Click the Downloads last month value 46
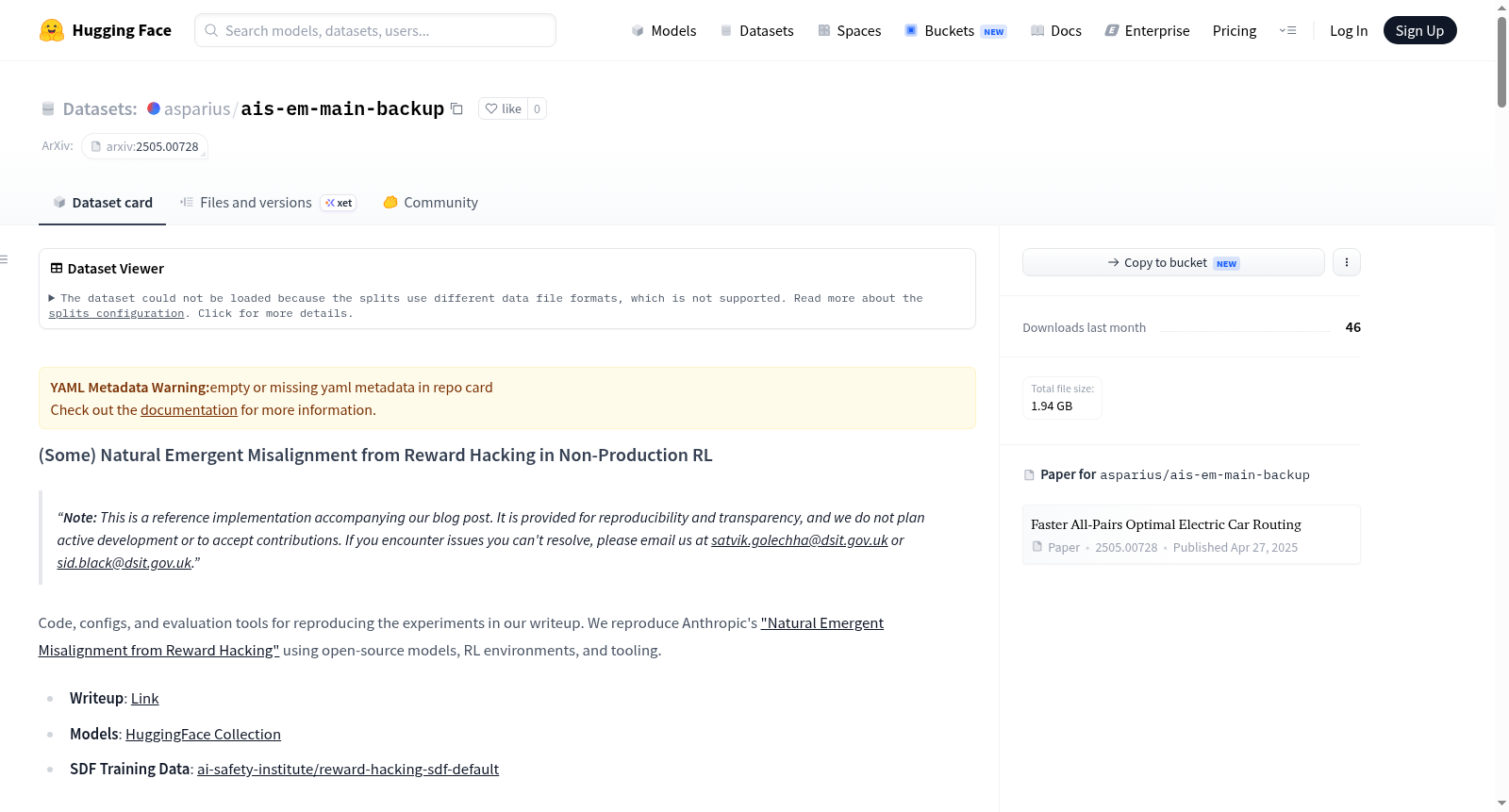This screenshot has height=812, width=1509. point(1353,327)
